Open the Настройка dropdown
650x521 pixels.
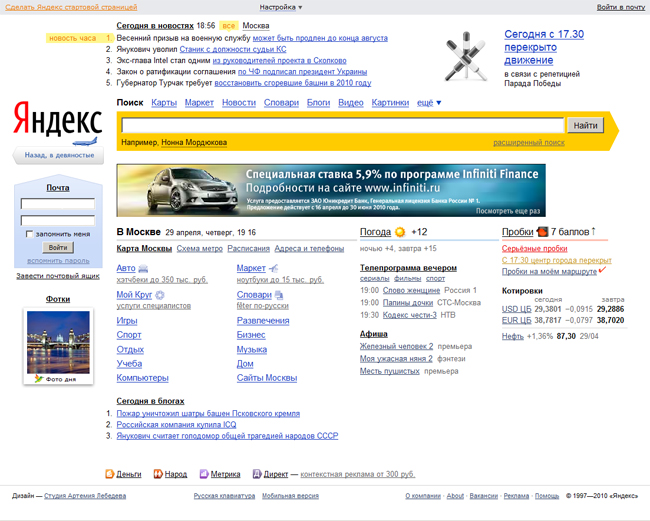[281, 7]
